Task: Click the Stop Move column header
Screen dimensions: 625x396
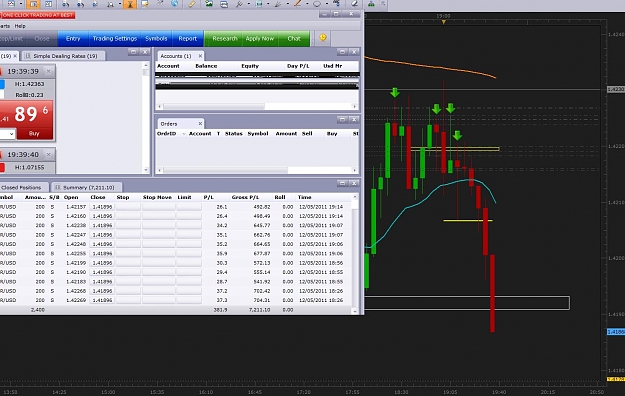Action: click(x=157, y=197)
